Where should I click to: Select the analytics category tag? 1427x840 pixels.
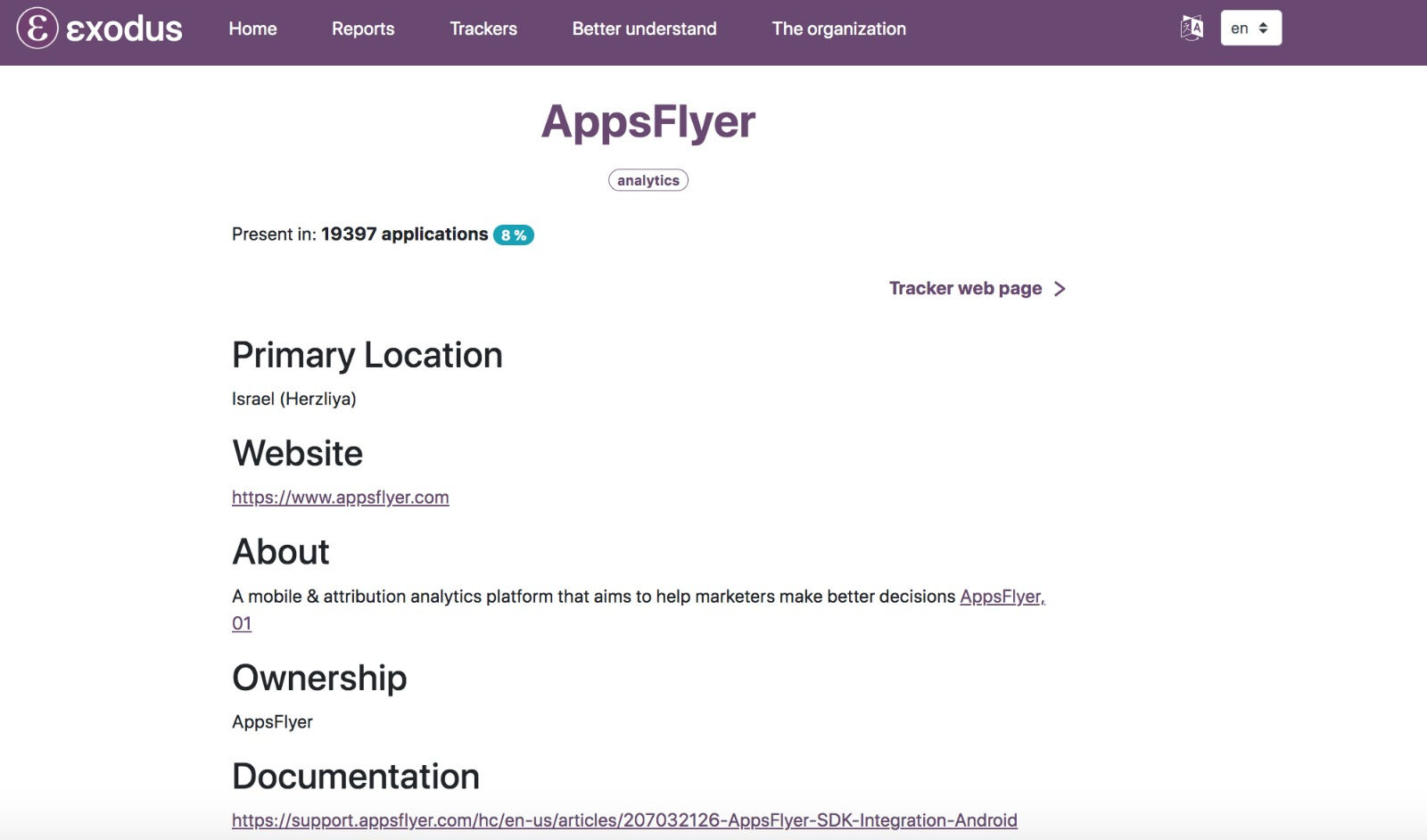click(648, 180)
